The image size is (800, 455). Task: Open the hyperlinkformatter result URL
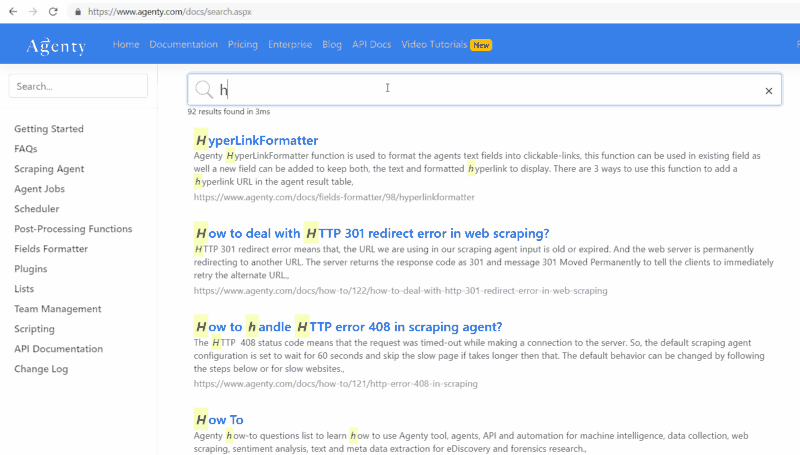[x=334, y=197]
